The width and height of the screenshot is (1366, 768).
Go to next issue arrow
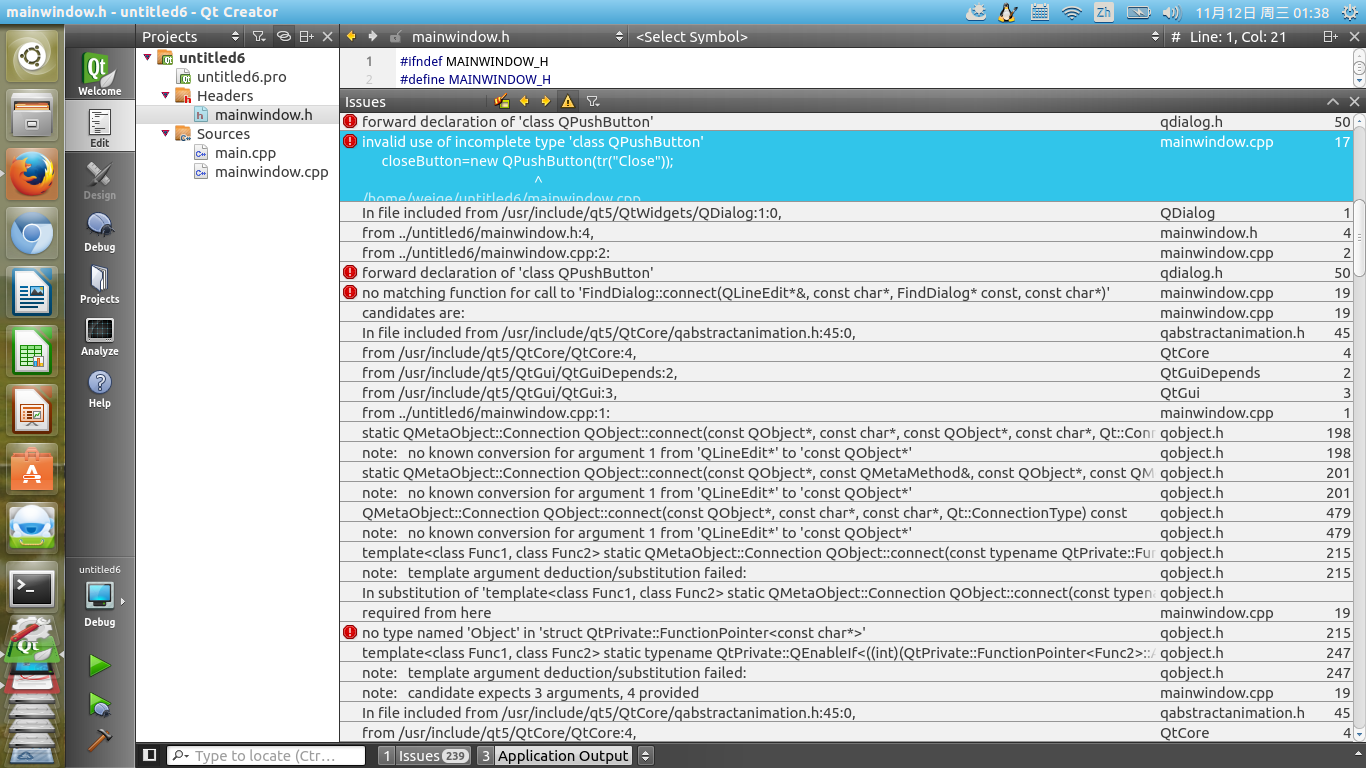coord(546,101)
